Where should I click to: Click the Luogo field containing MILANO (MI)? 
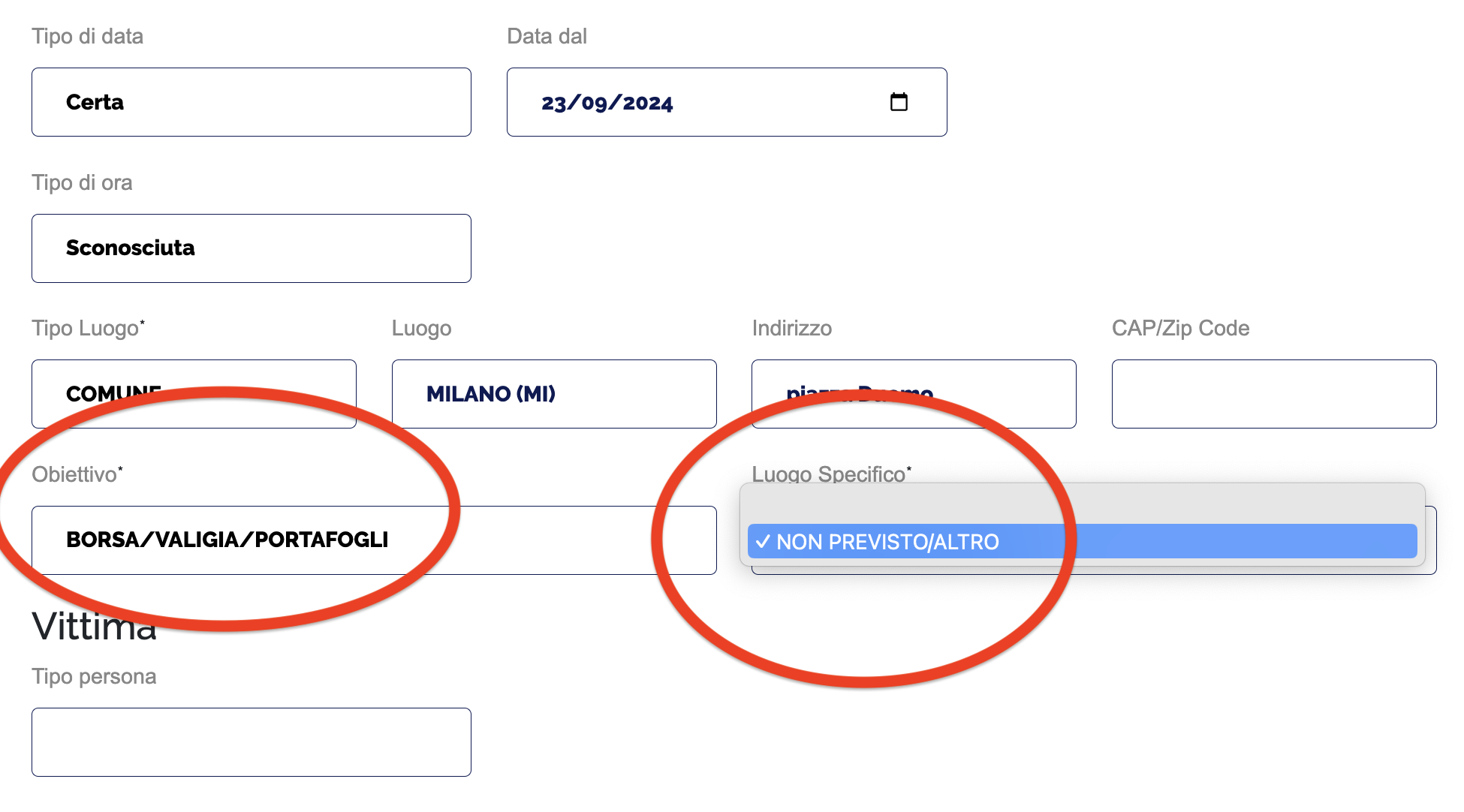coord(553,394)
